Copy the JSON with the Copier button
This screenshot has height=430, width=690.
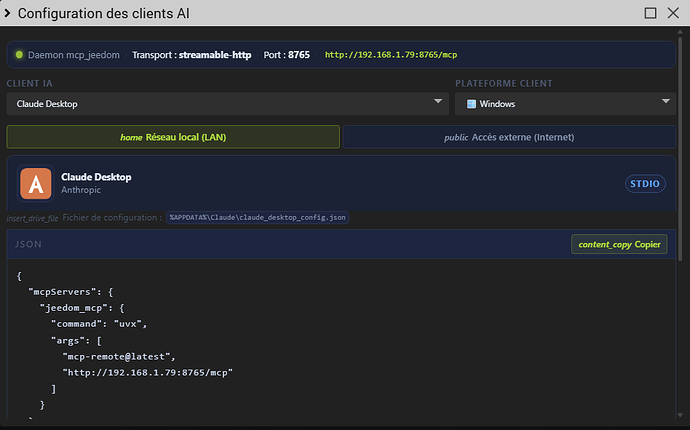click(619, 244)
